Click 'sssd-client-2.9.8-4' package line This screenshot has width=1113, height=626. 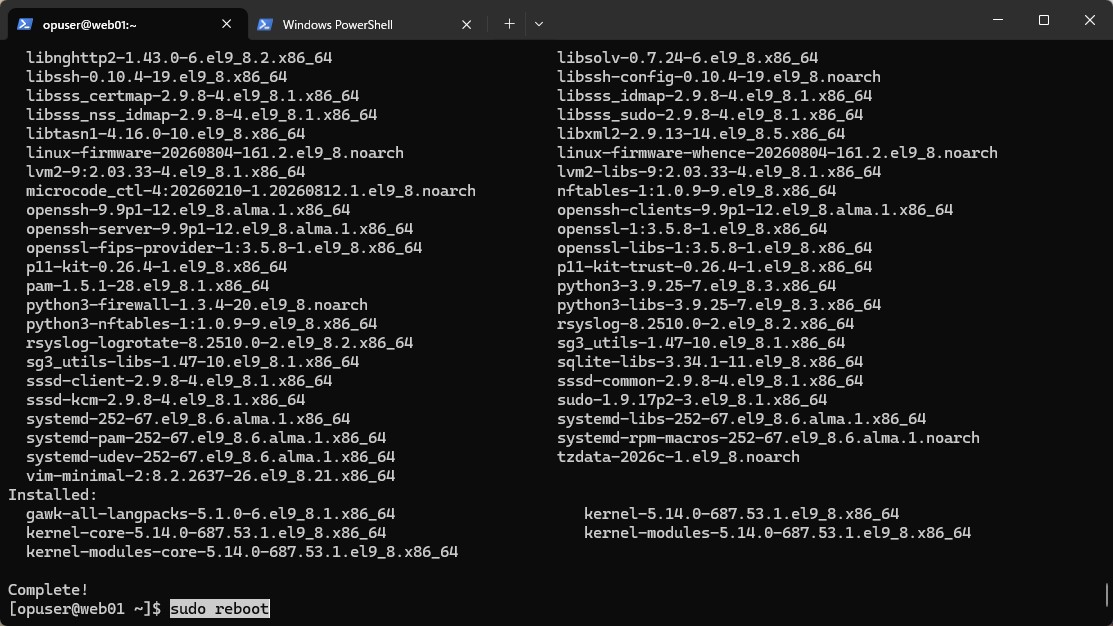(x=179, y=380)
